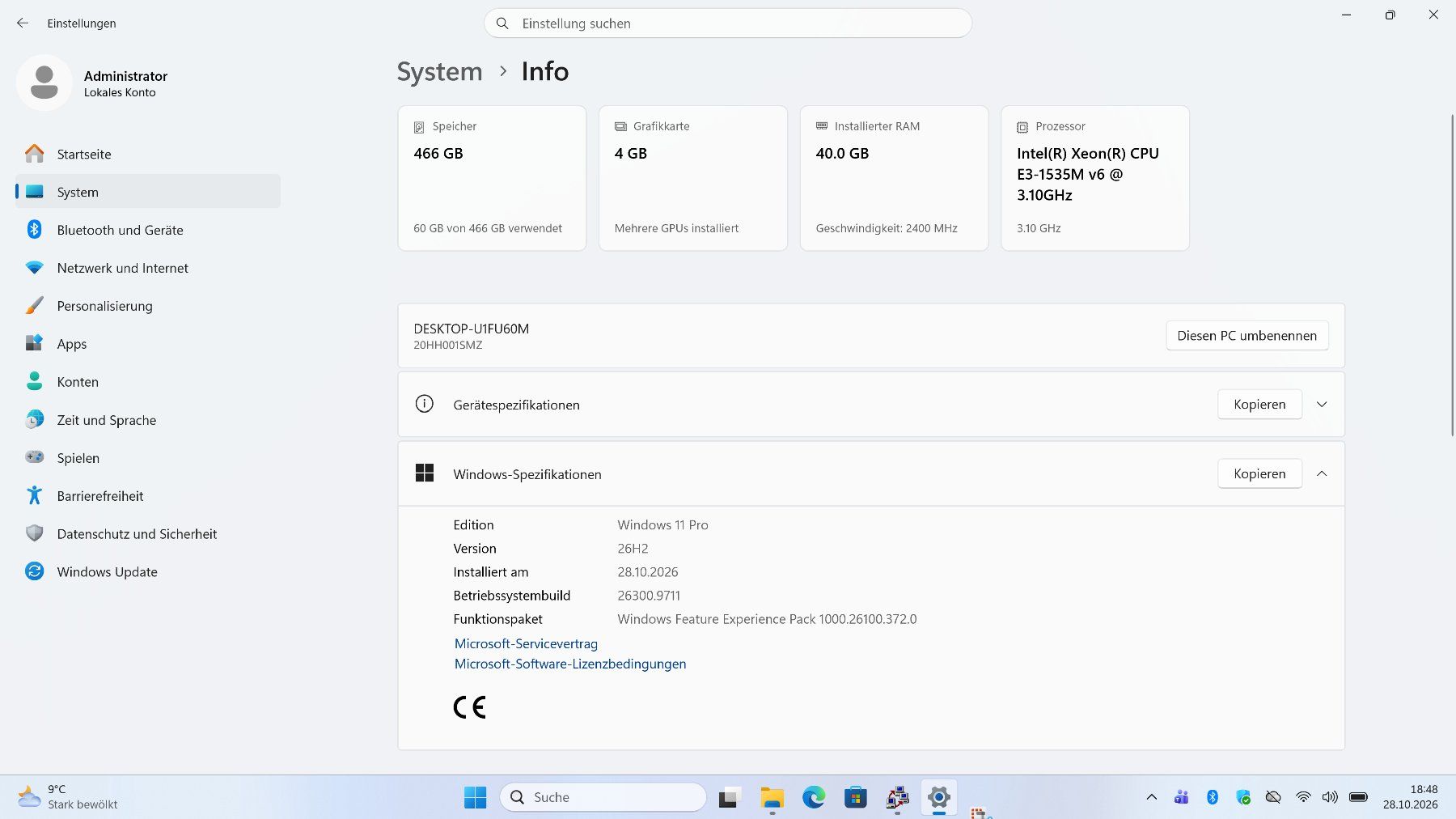Select System in the sidebar
Image resolution: width=1456 pixels, height=819 pixels.
click(148, 192)
